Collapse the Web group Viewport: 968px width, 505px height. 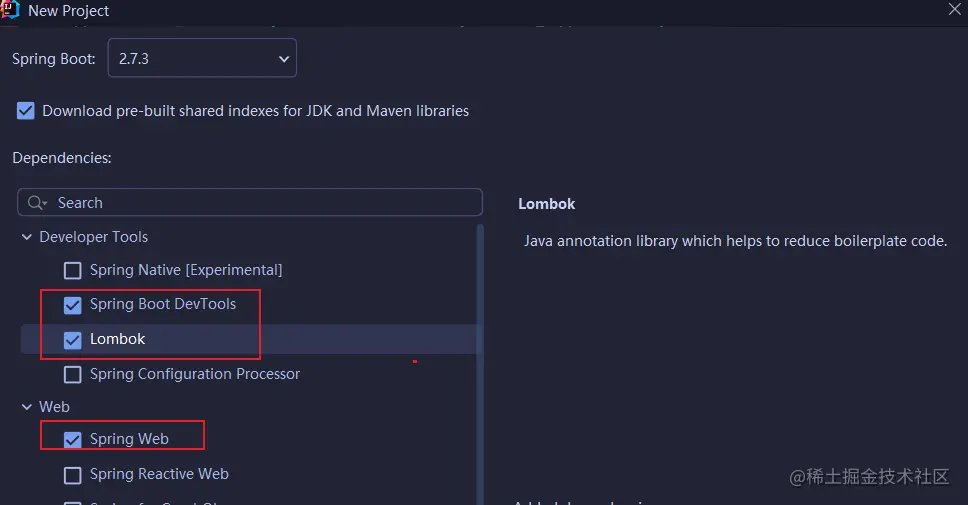27,407
